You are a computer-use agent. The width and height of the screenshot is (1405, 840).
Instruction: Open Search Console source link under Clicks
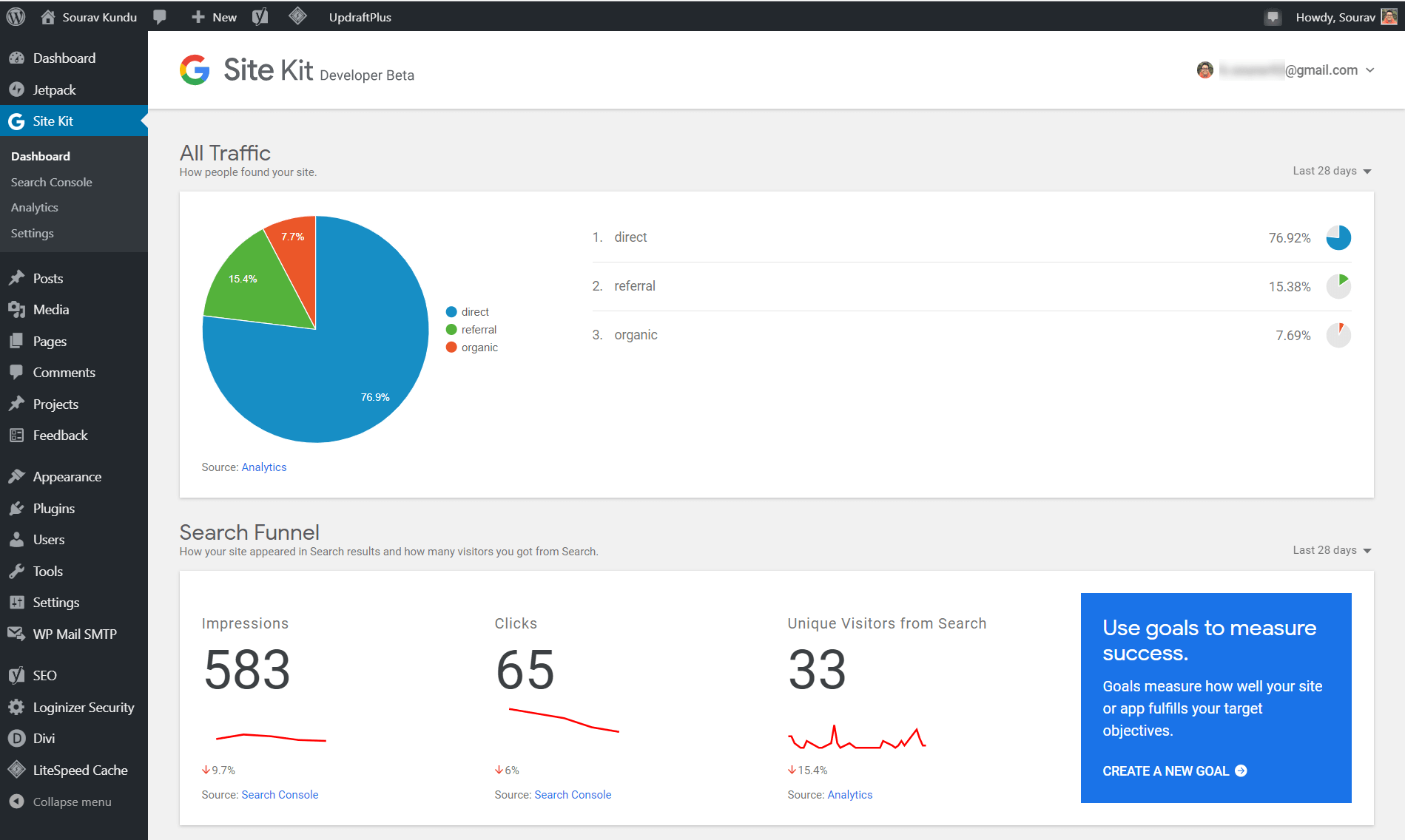[573, 795]
